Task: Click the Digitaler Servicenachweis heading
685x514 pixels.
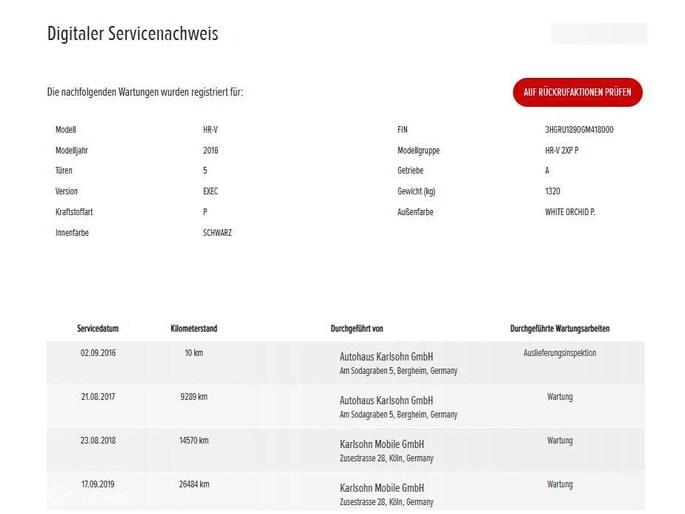Action: (132, 34)
